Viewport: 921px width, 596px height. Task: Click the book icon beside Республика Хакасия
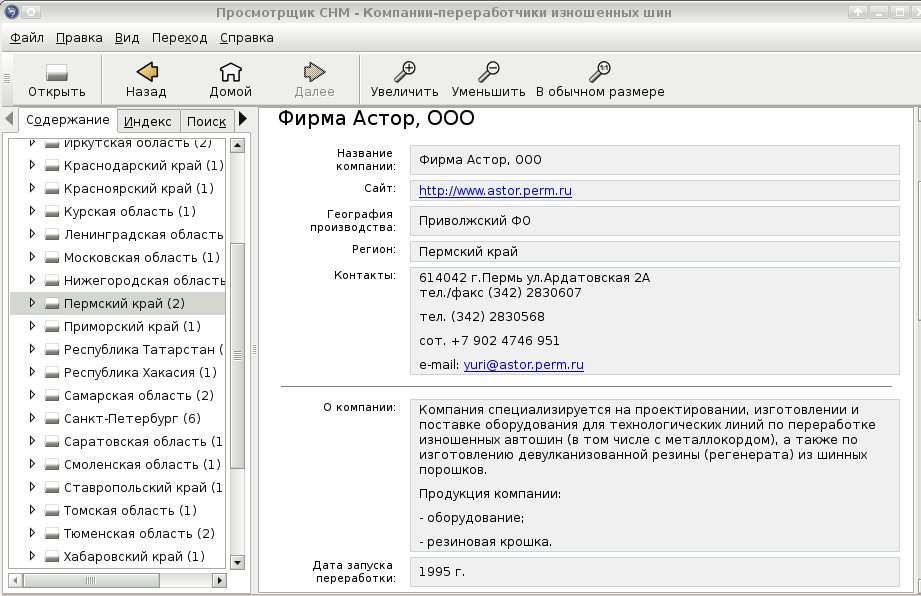pos(52,373)
